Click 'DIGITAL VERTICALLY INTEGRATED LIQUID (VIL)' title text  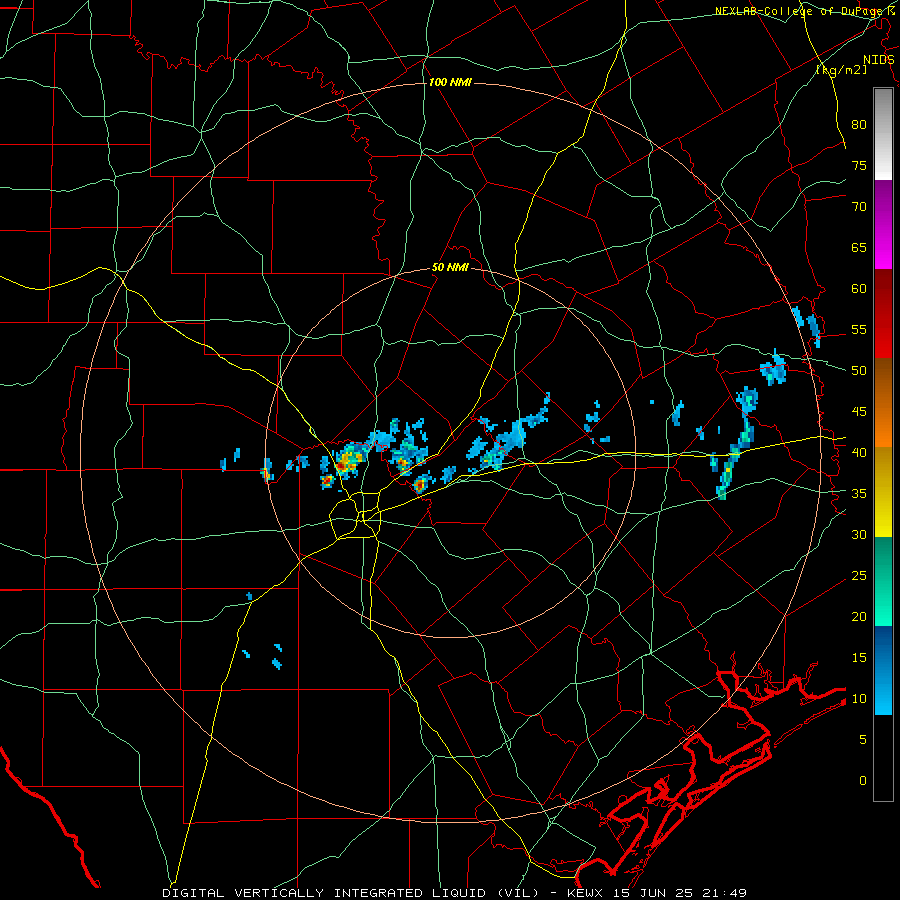point(350,893)
